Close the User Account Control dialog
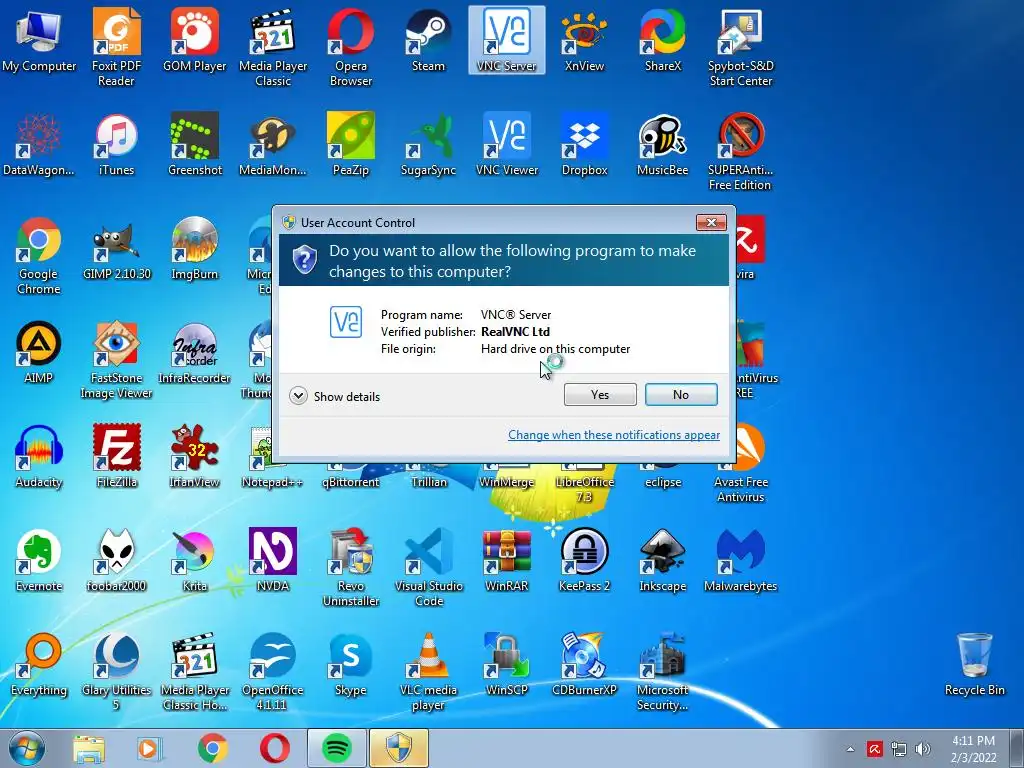Image resolution: width=1024 pixels, height=768 pixels. 711,223
